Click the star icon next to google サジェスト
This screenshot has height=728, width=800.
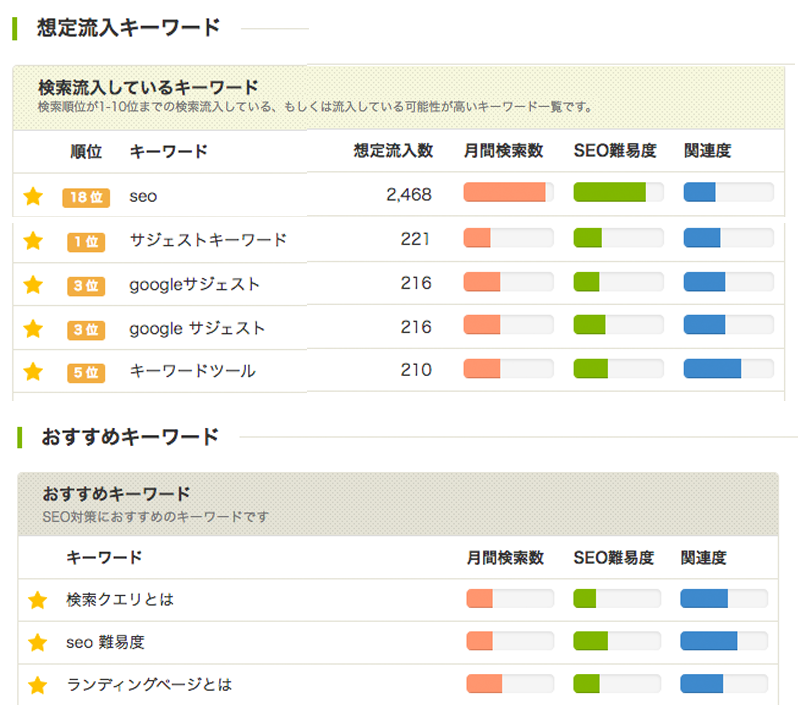click(33, 329)
